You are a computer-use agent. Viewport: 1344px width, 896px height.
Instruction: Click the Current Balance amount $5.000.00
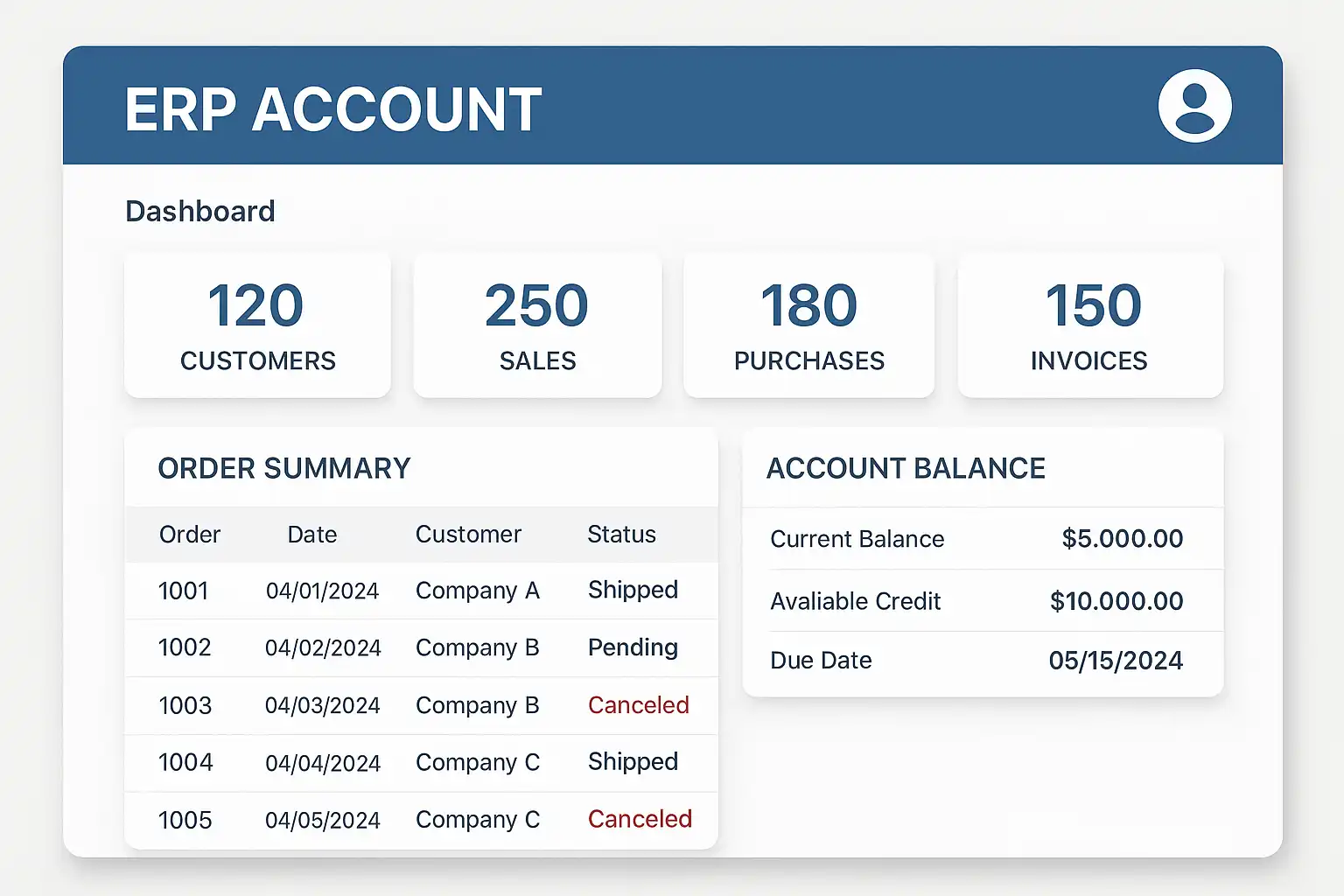coord(1122,539)
